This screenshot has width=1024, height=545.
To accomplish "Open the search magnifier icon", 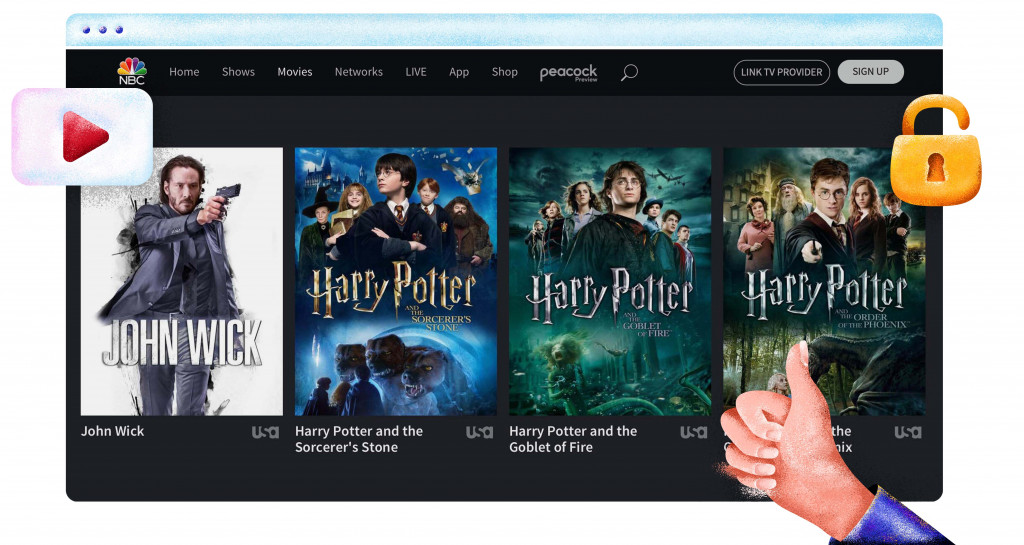I will pos(629,72).
